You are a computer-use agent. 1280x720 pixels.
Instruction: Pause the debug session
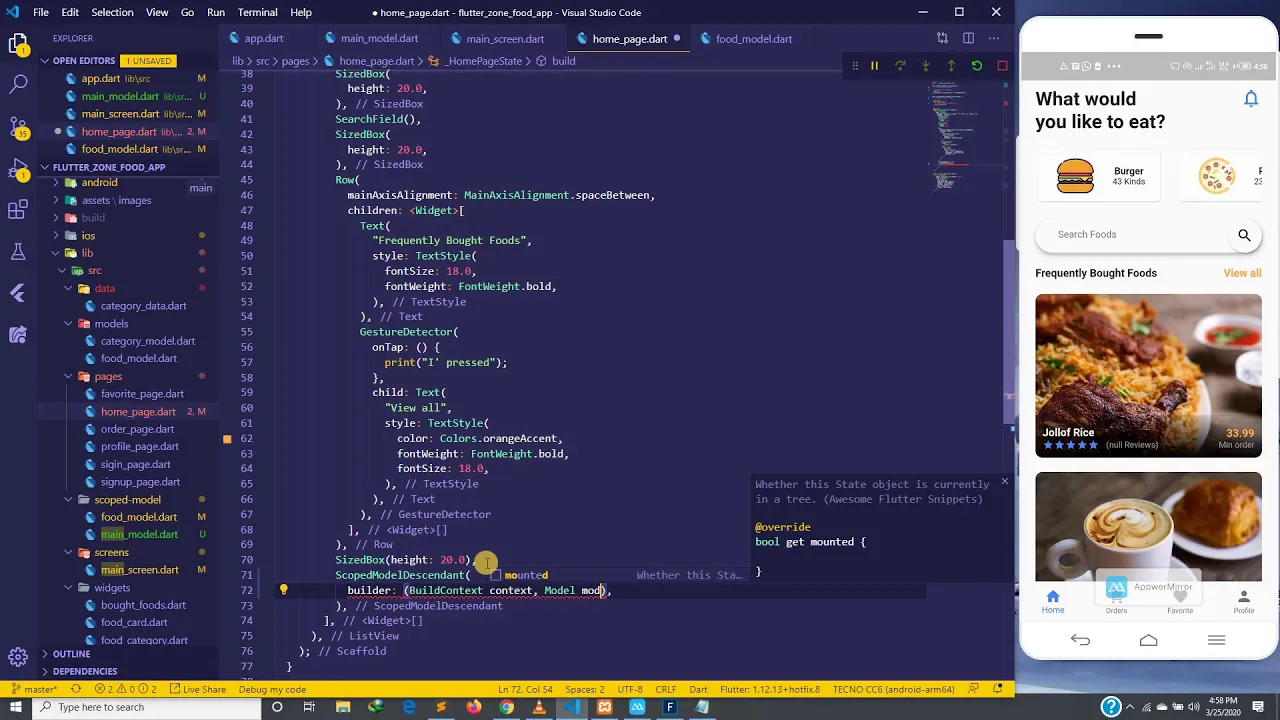click(x=874, y=66)
